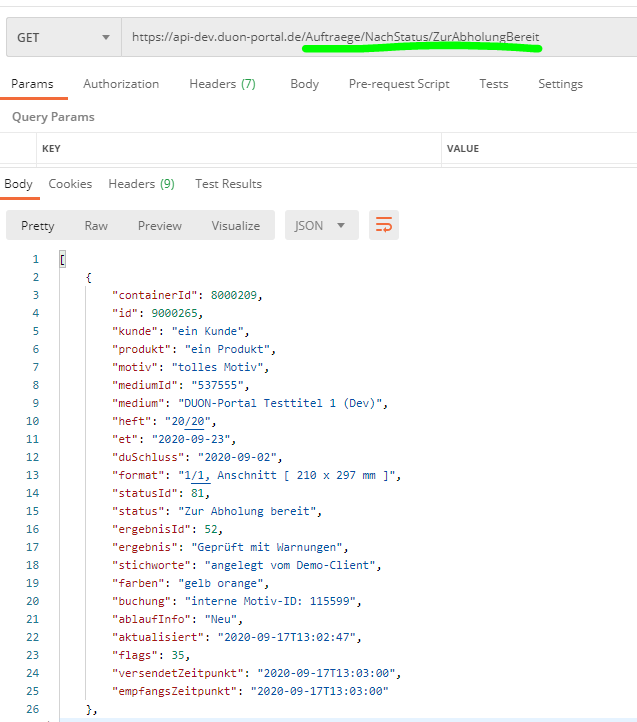
Task: View the response Cookies tab
Action: [70, 184]
